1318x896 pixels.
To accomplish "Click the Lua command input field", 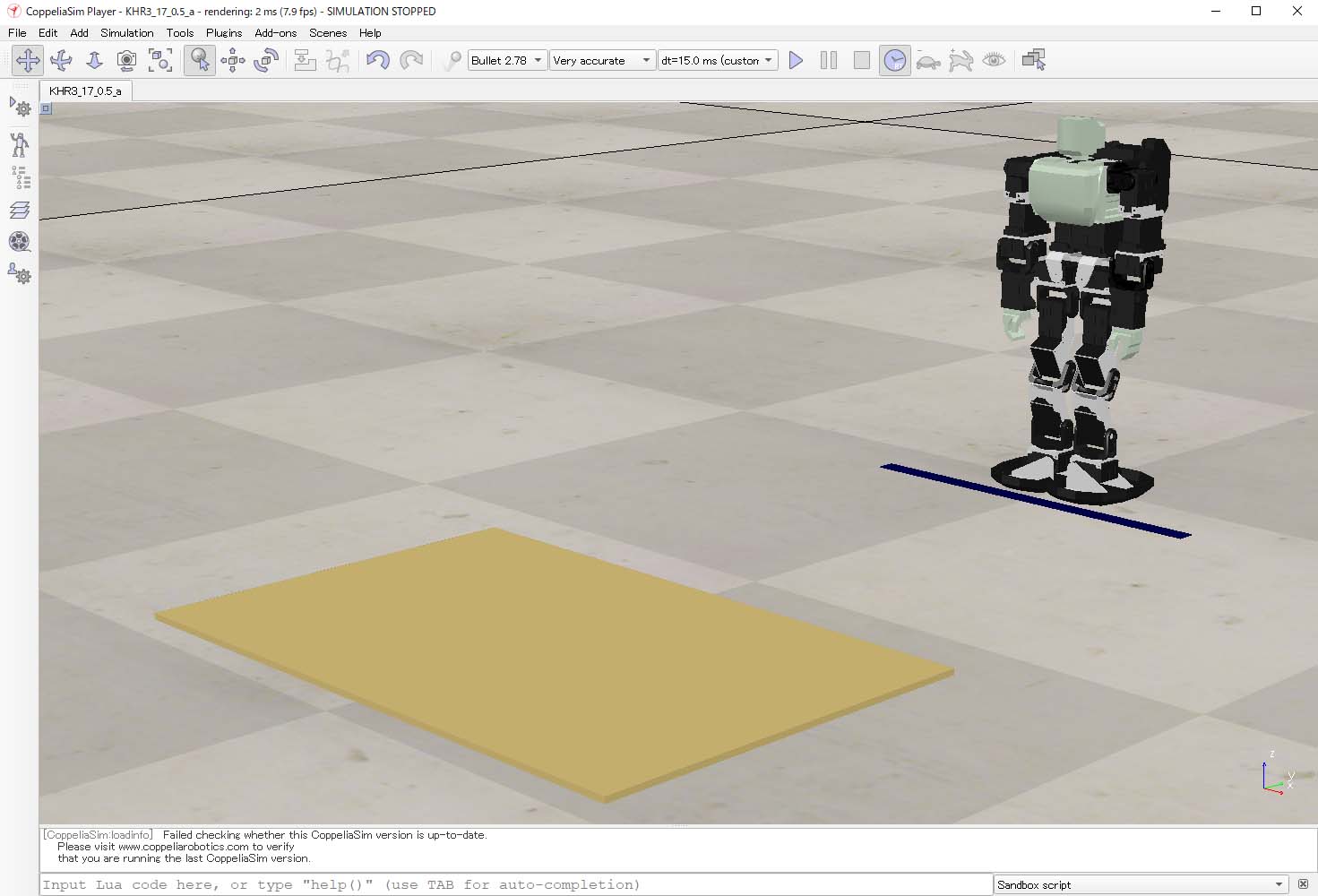I will tap(516, 884).
